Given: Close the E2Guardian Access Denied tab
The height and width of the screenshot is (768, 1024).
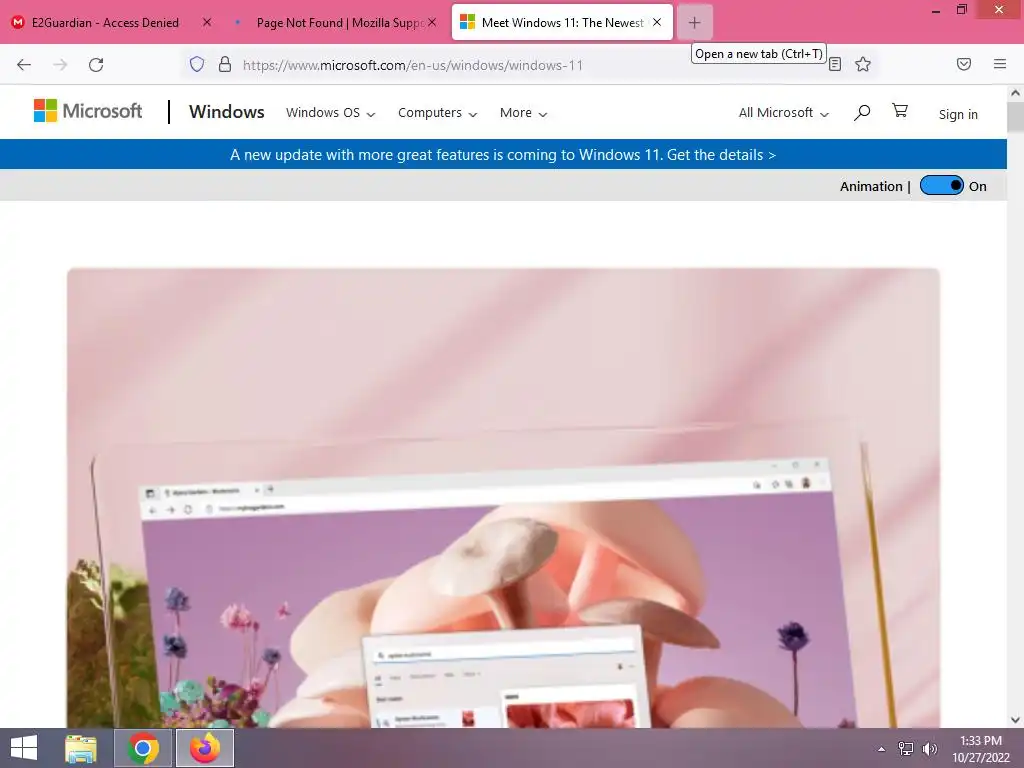Looking at the screenshot, I should click(207, 22).
